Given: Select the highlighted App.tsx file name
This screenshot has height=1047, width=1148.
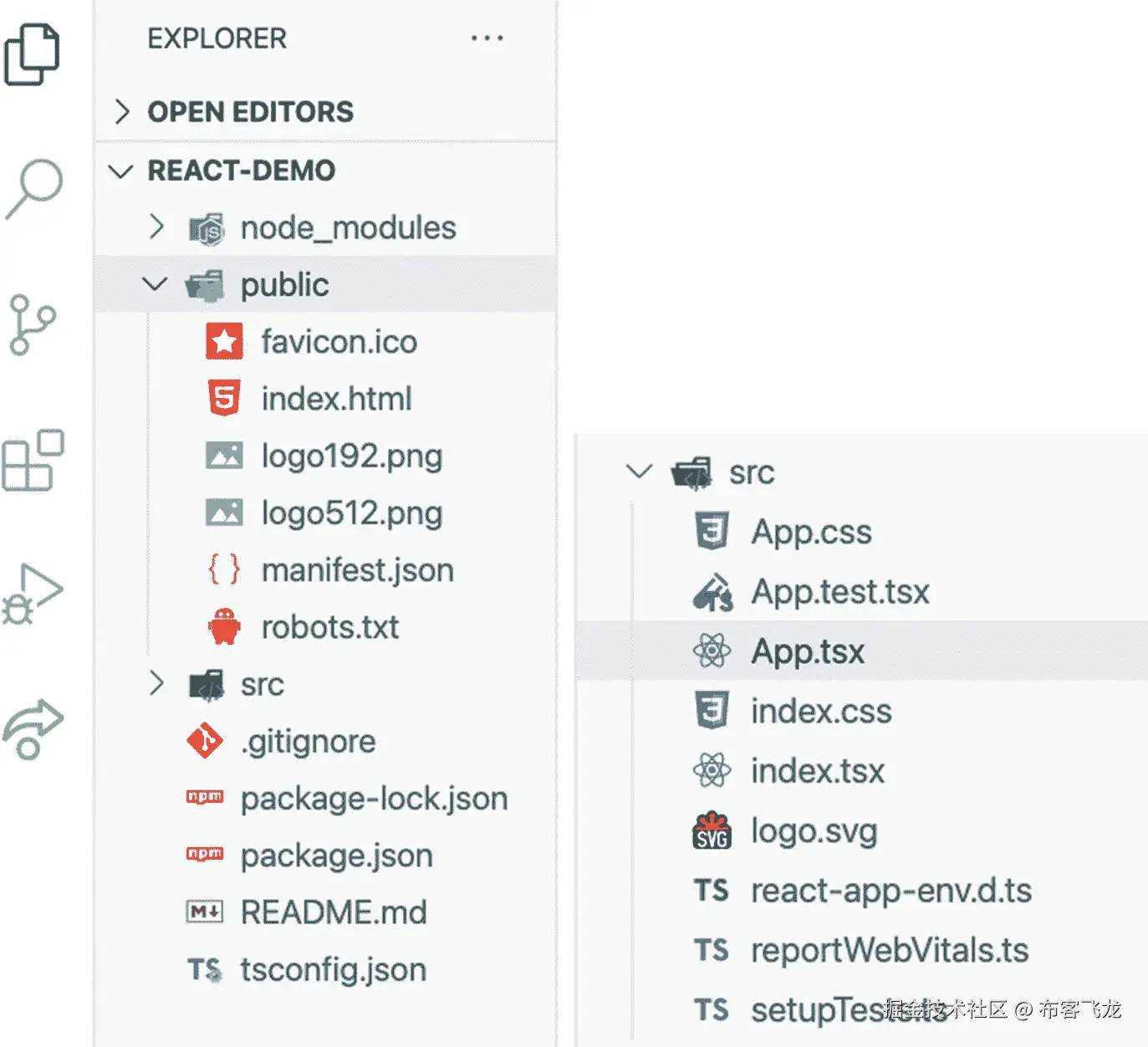Looking at the screenshot, I should [807, 651].
